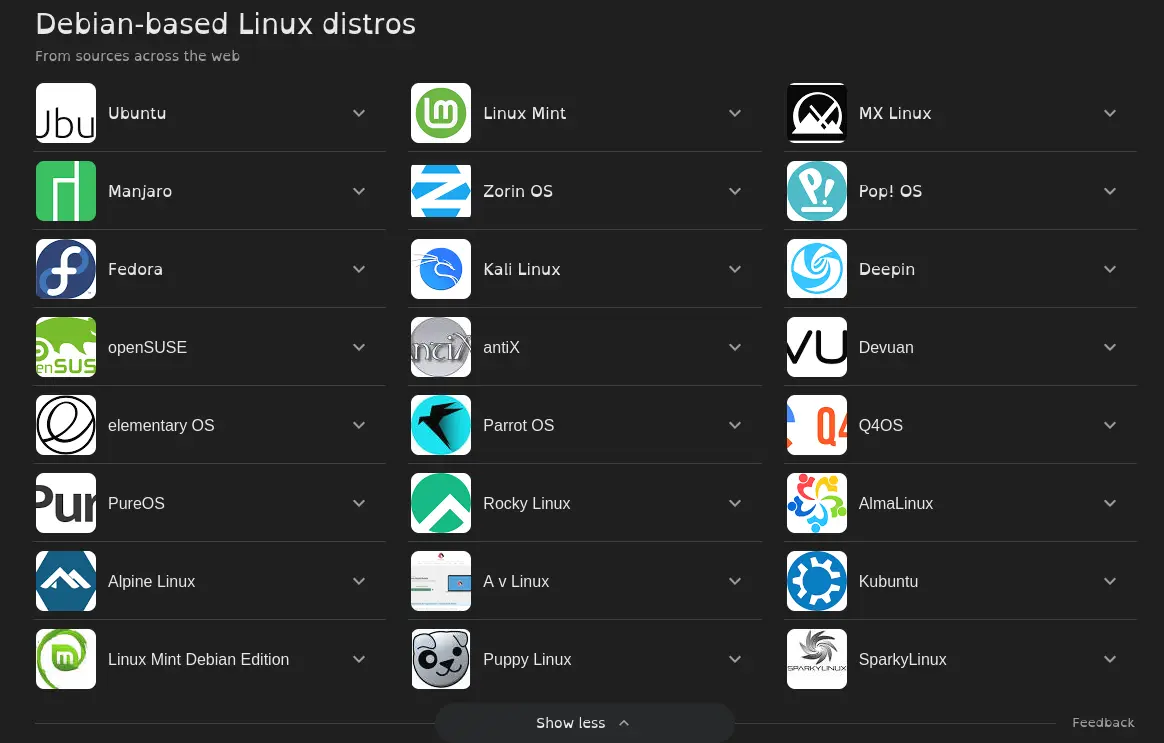
Task: Click the Kubuntu gear logo
Action: (817, 581)
